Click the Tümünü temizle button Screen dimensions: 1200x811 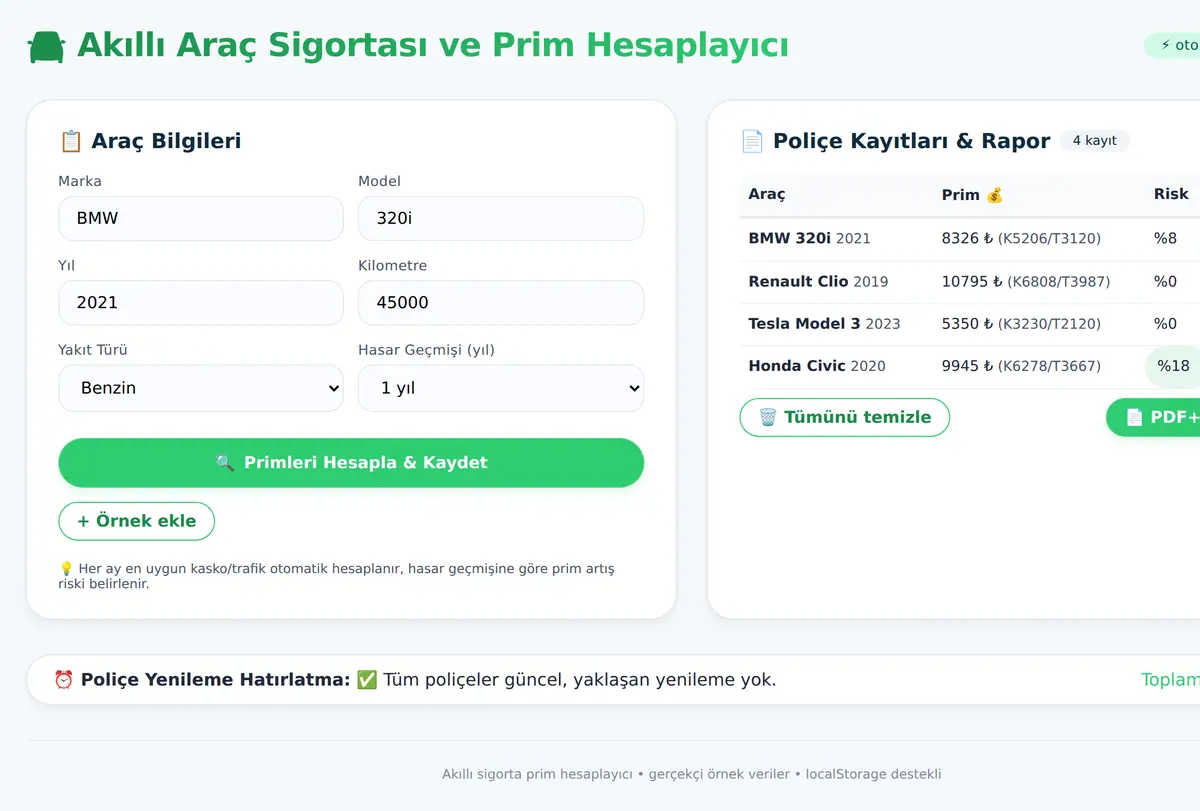pos(845,417)
